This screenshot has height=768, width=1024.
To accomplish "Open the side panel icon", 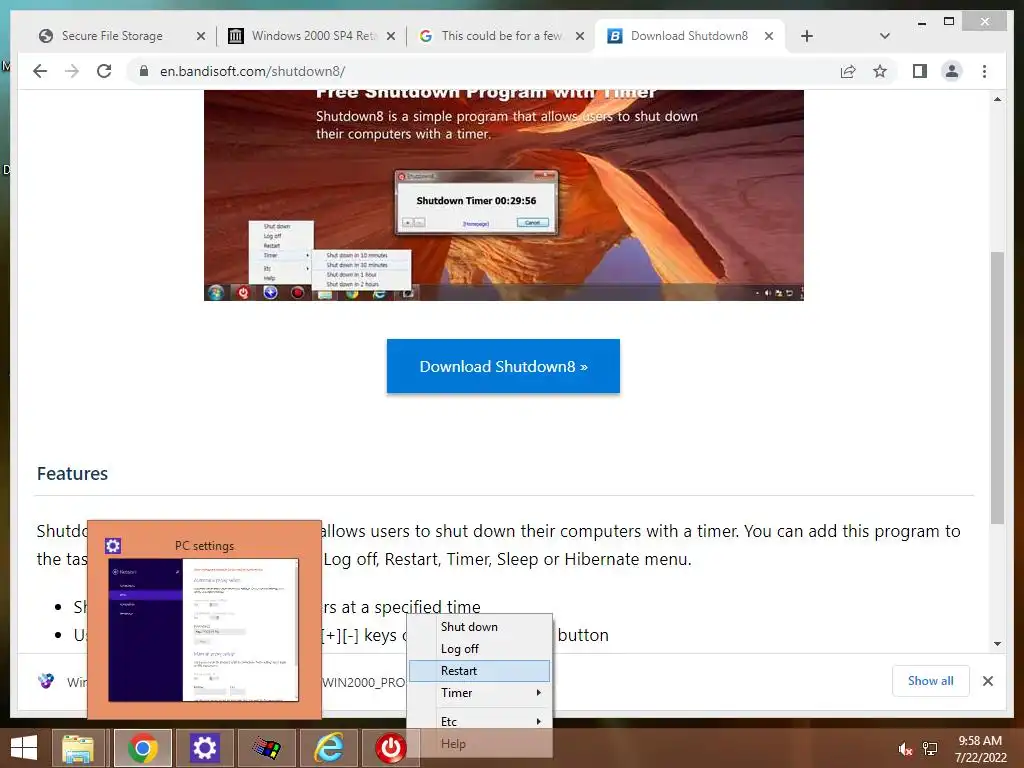I will [x=920, y=71].
